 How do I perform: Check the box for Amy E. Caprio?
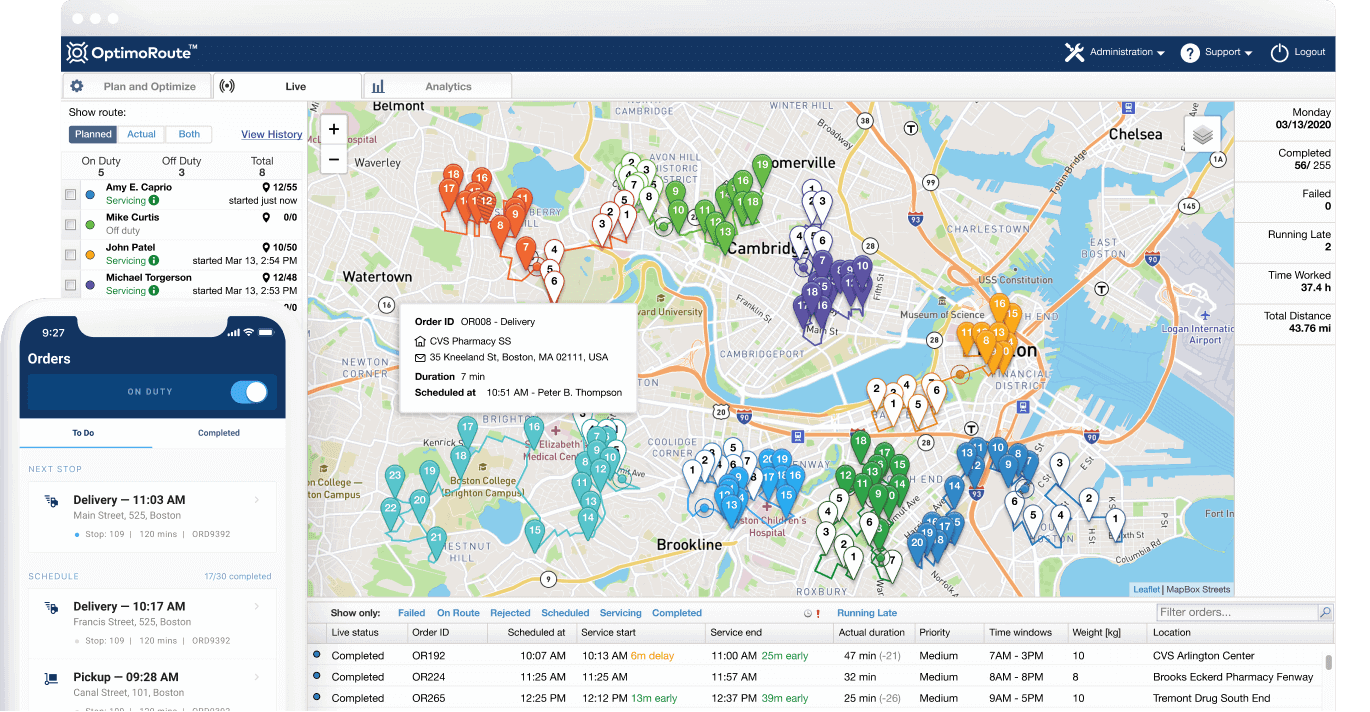pyautogui.click(x=71, y=195)
